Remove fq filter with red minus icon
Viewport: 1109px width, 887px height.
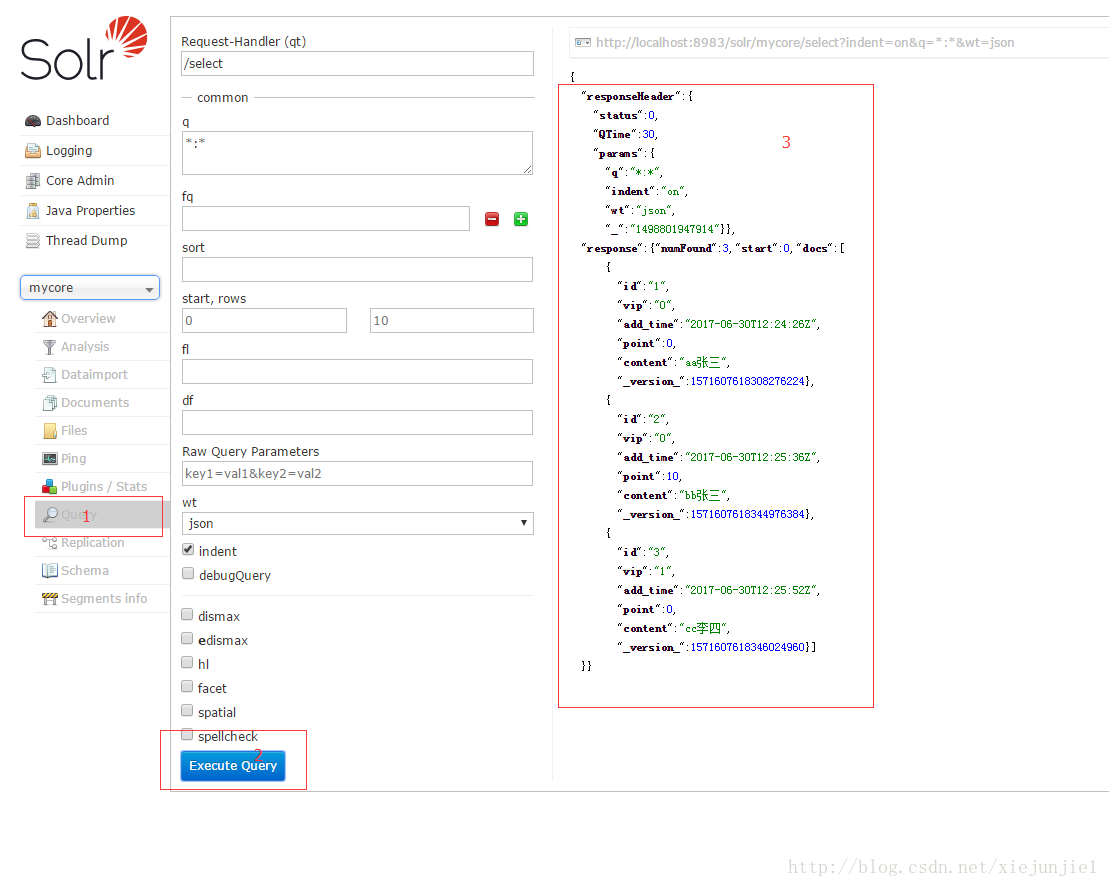coord(492,219)
